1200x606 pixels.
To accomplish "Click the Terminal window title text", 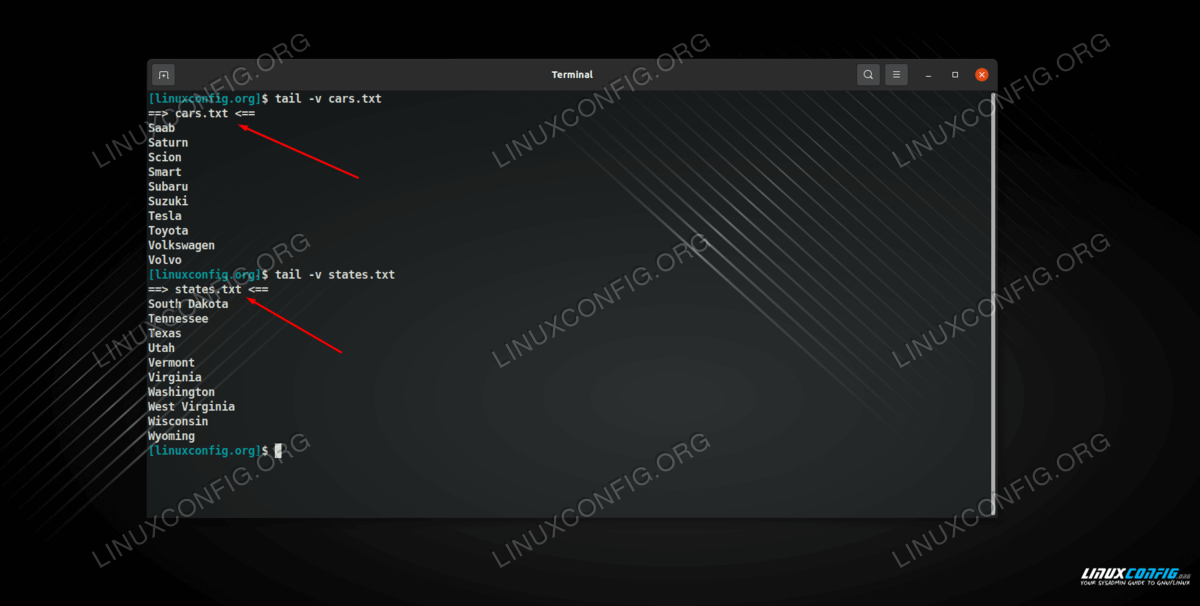I will coord(572,75).
